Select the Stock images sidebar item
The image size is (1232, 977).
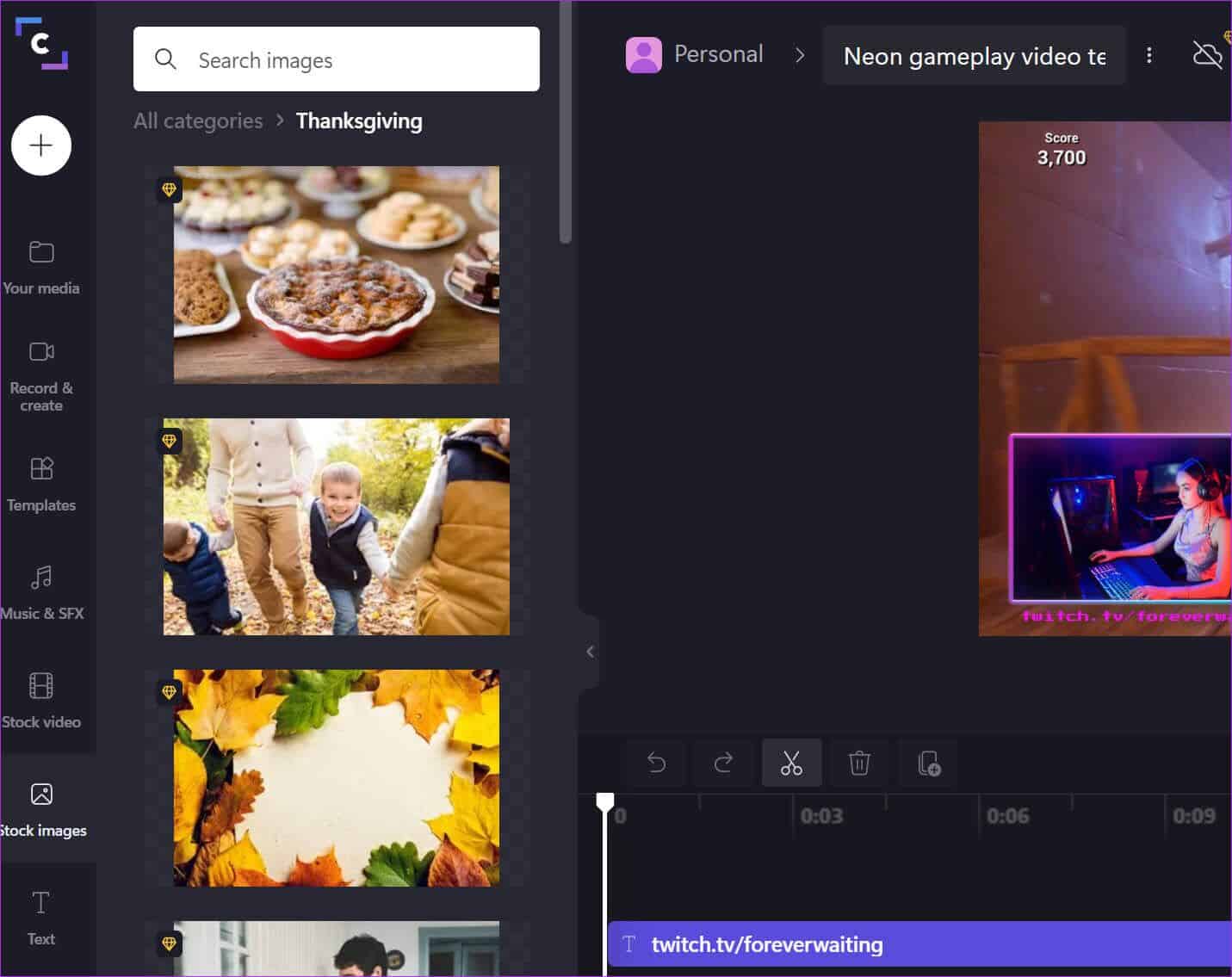[43, 810]
